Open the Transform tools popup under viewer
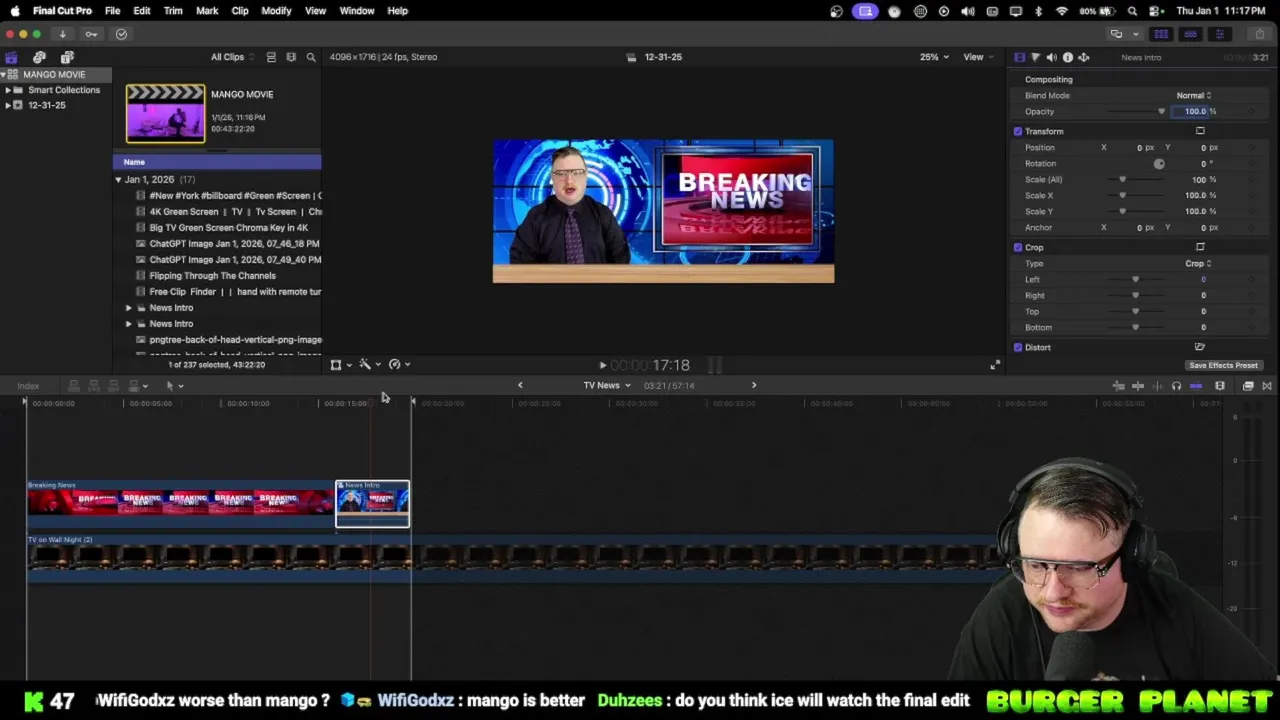This screenshot has width=1280, height=720. click(x=340, y=365)
